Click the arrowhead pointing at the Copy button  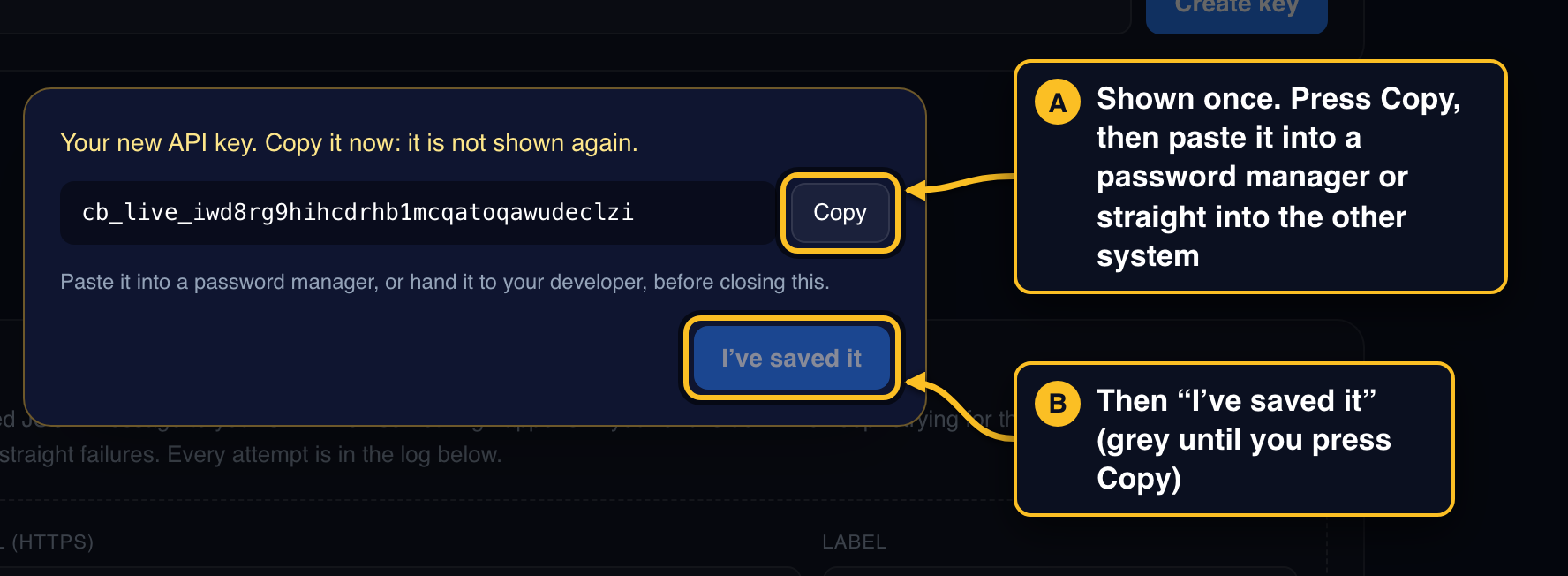[916, 190]
